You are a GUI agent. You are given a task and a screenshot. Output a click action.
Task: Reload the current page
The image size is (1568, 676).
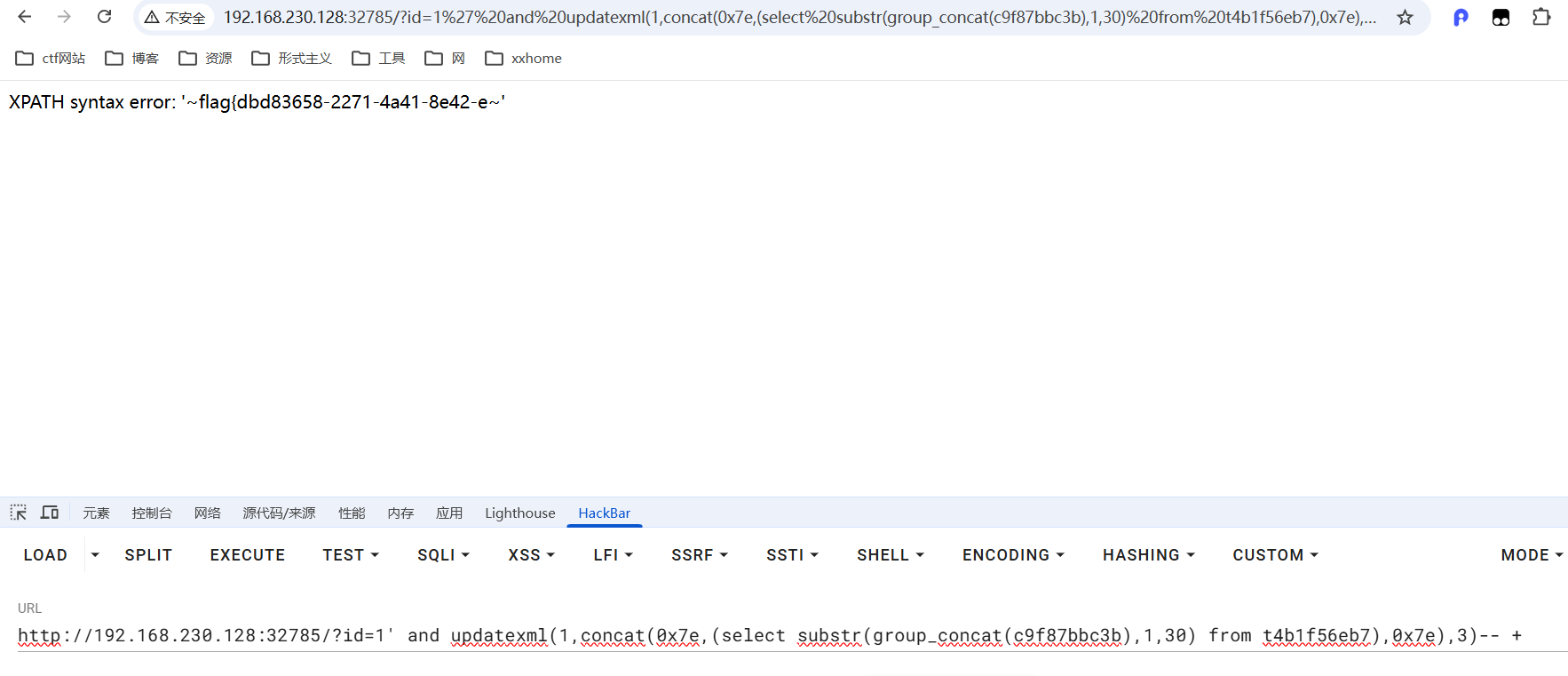[104, 17]
